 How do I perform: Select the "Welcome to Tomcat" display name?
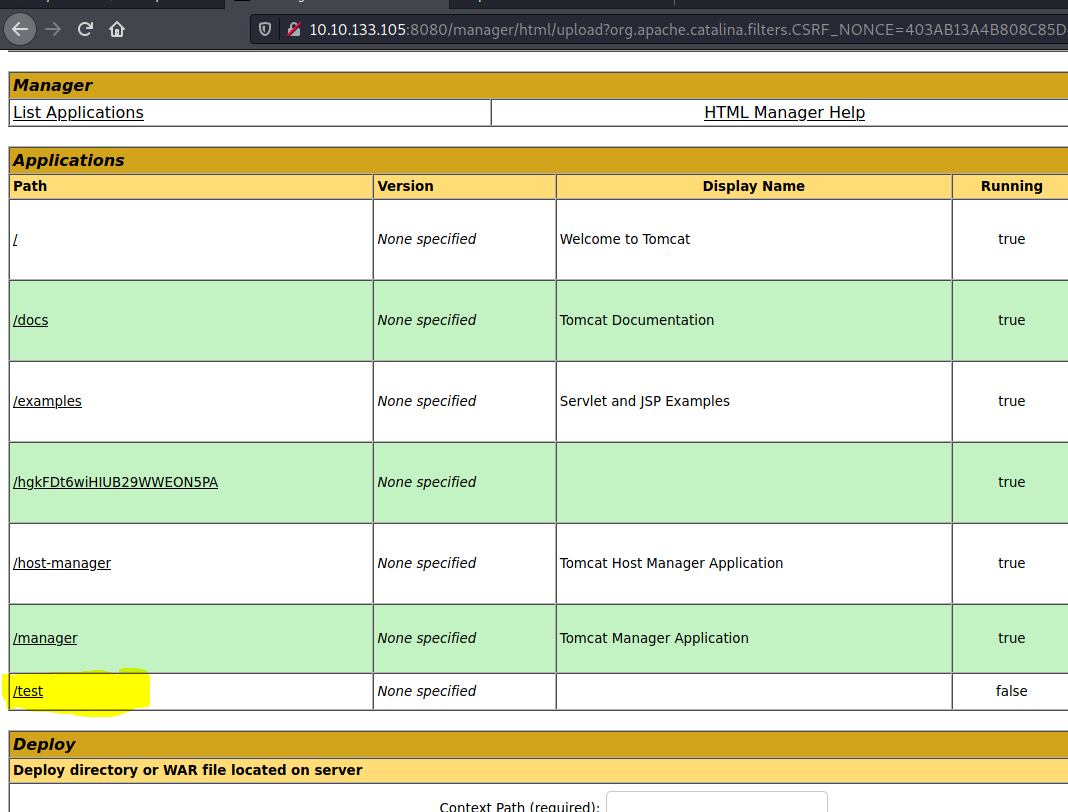tap(625, 239)
